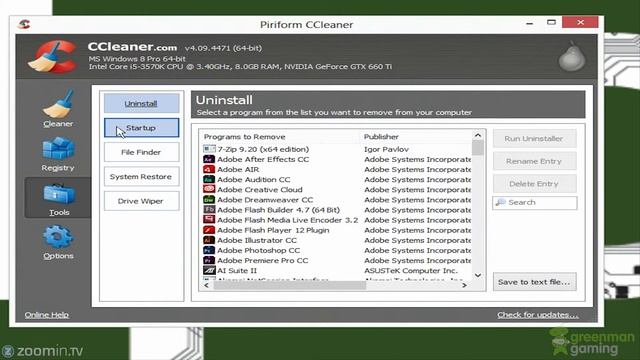Open the Registry section icon
This screenshot has width=640, height=360.
pos(58,149)
